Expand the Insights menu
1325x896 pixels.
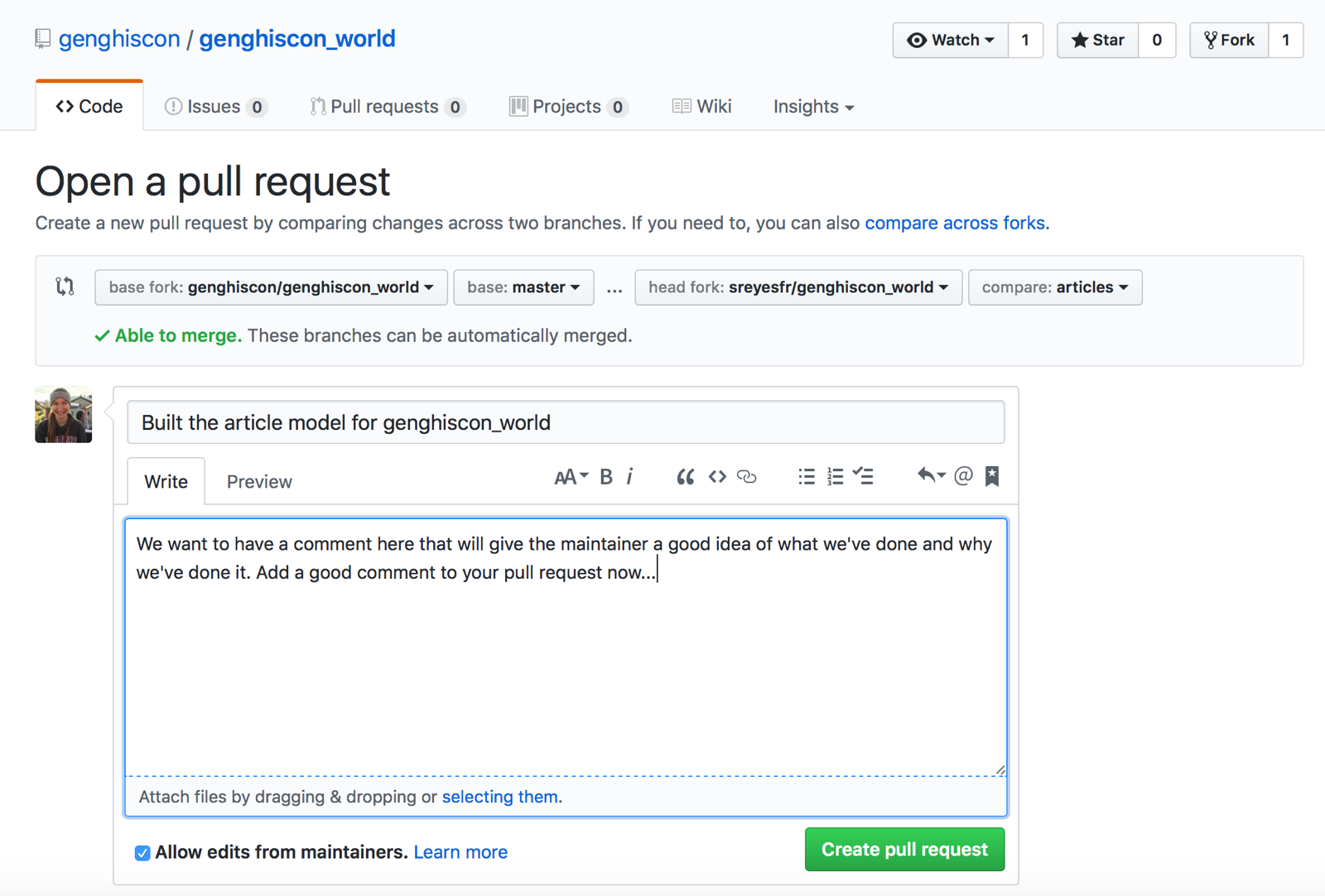[813, 107]
